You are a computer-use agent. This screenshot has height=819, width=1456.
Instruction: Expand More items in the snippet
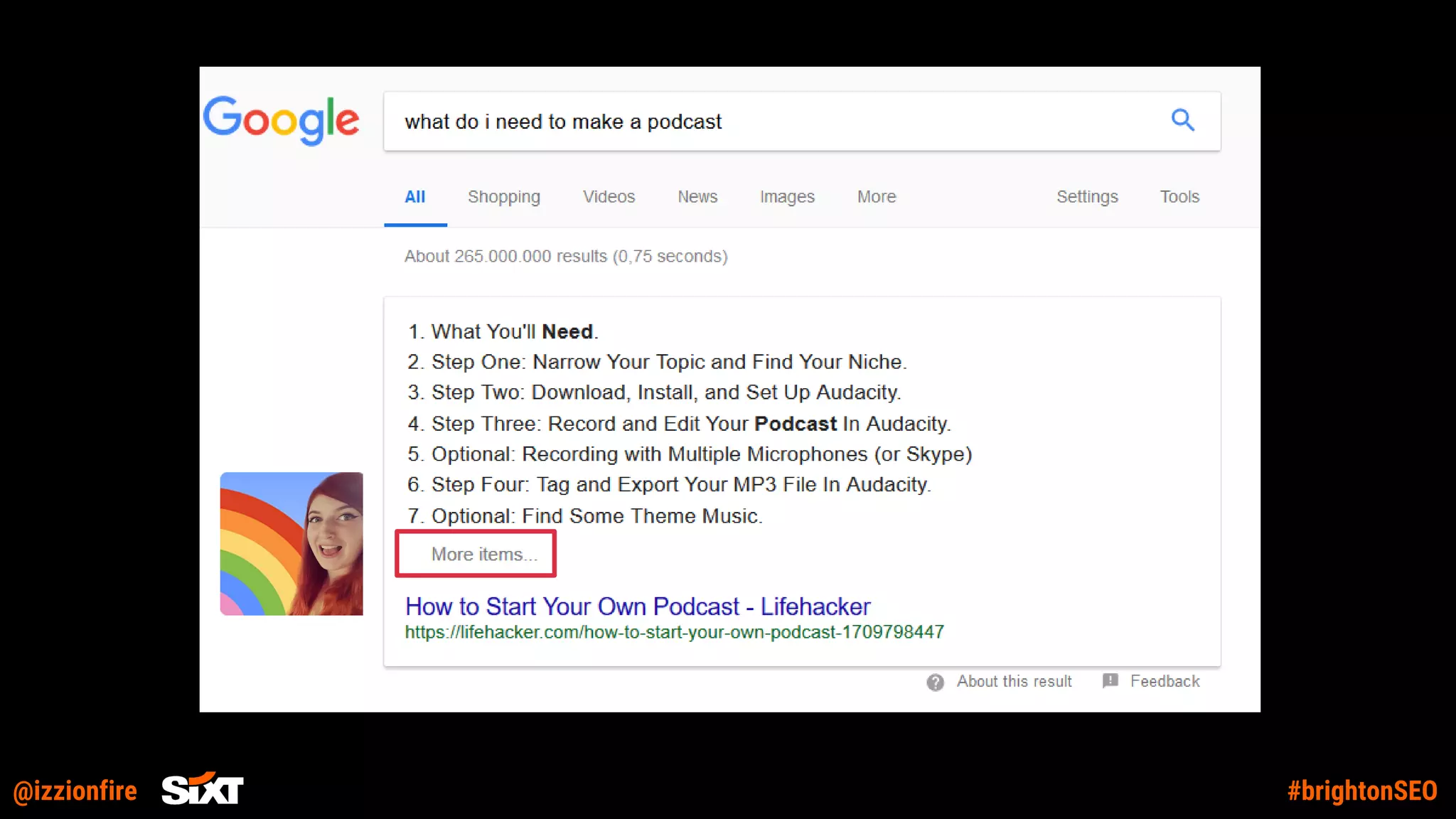pos(483,555)
